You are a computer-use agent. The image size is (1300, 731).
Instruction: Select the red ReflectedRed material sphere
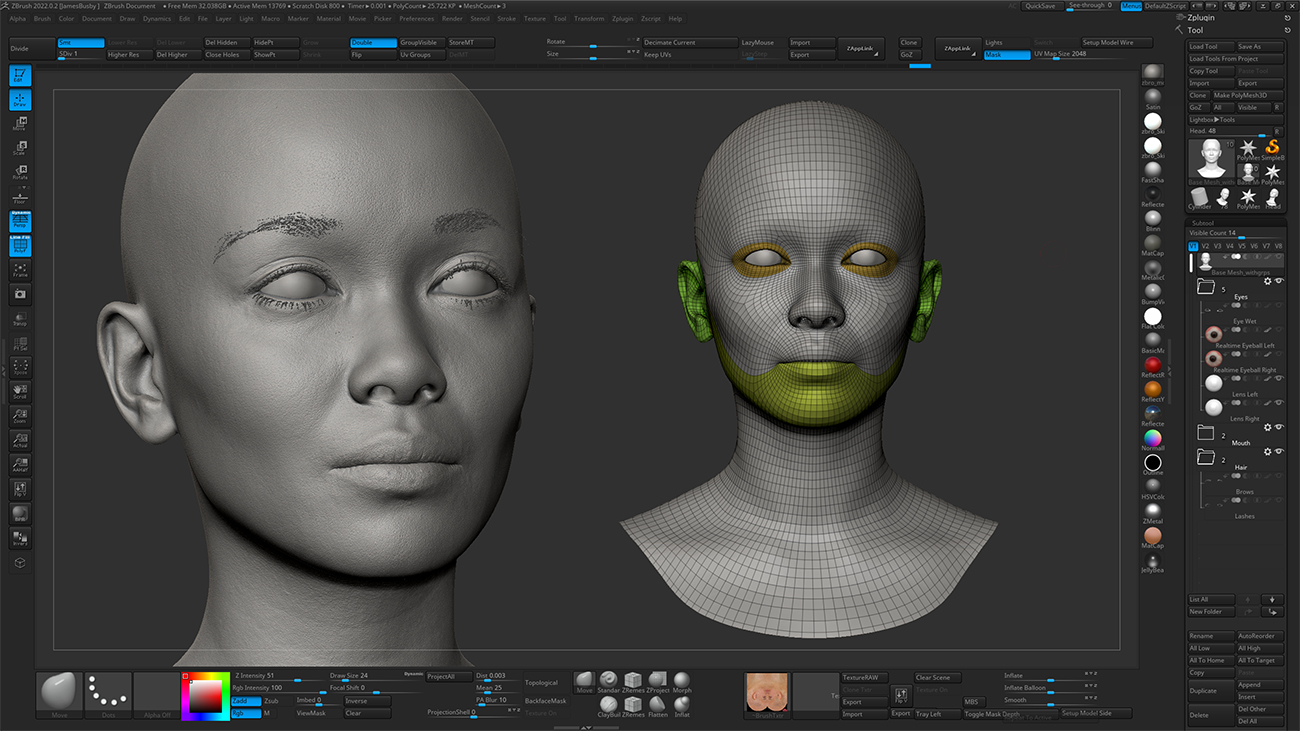1153,366
